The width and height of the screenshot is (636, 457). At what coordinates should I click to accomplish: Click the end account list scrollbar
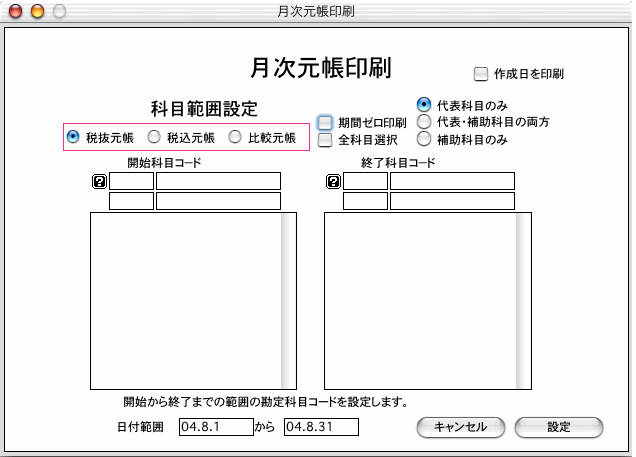tap(523, 300)
